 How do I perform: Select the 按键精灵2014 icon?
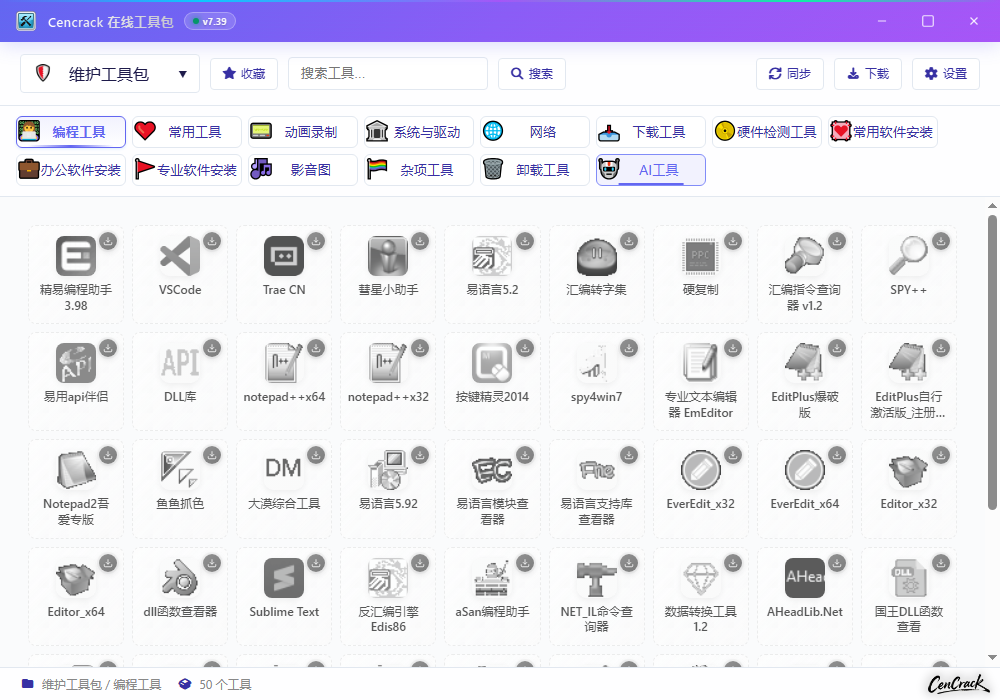click(x=492, y=363)
